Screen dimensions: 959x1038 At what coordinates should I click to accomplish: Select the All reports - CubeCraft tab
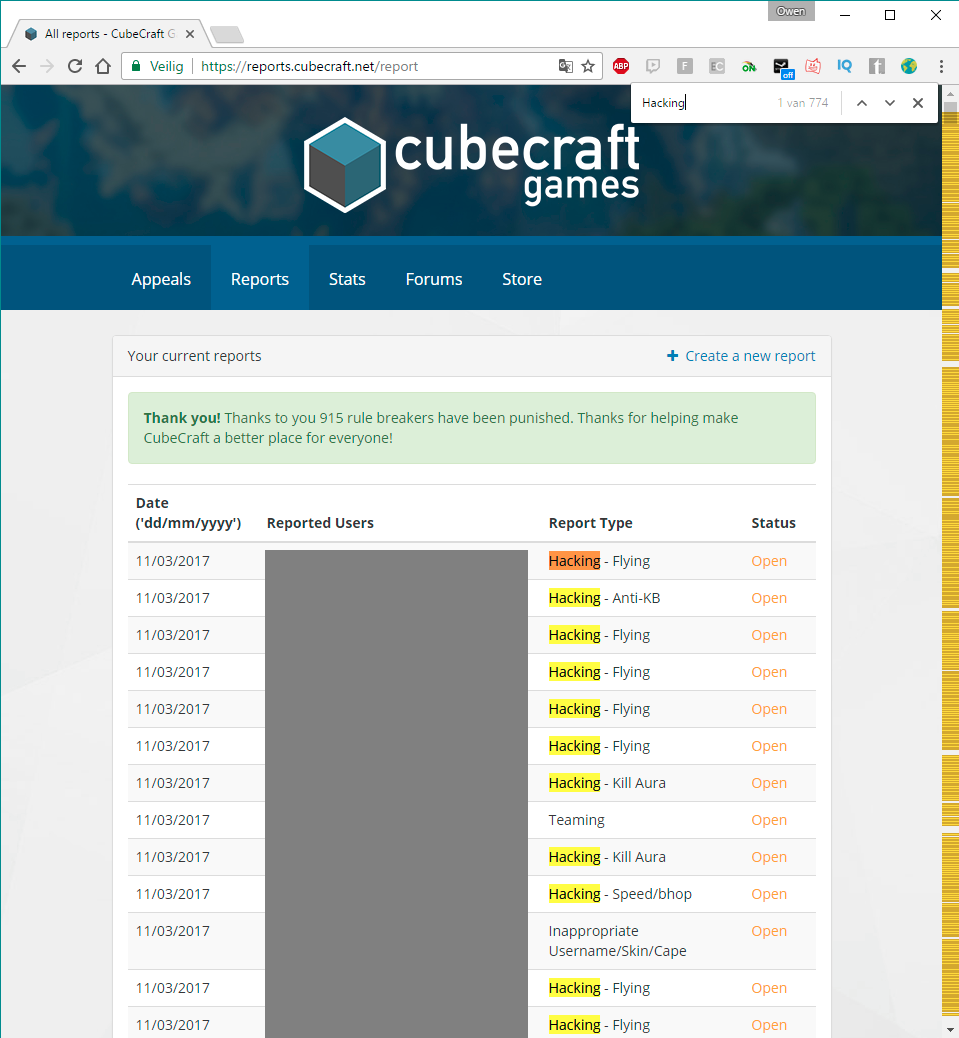(109, 34)
